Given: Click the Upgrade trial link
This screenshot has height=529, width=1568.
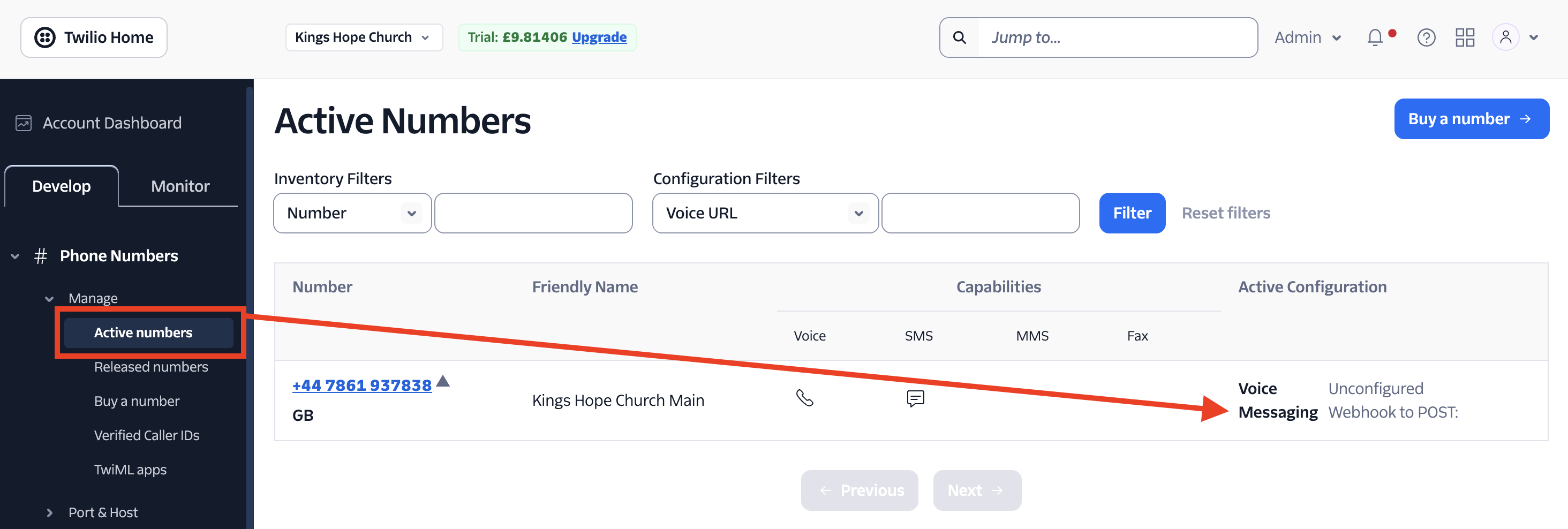Looking at the screenshot, I should click(599, 37).
